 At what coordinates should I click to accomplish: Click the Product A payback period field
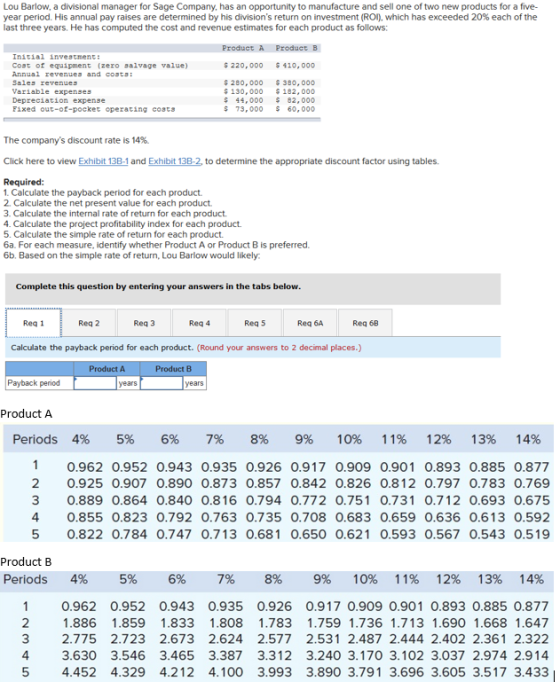coord(95,383)
